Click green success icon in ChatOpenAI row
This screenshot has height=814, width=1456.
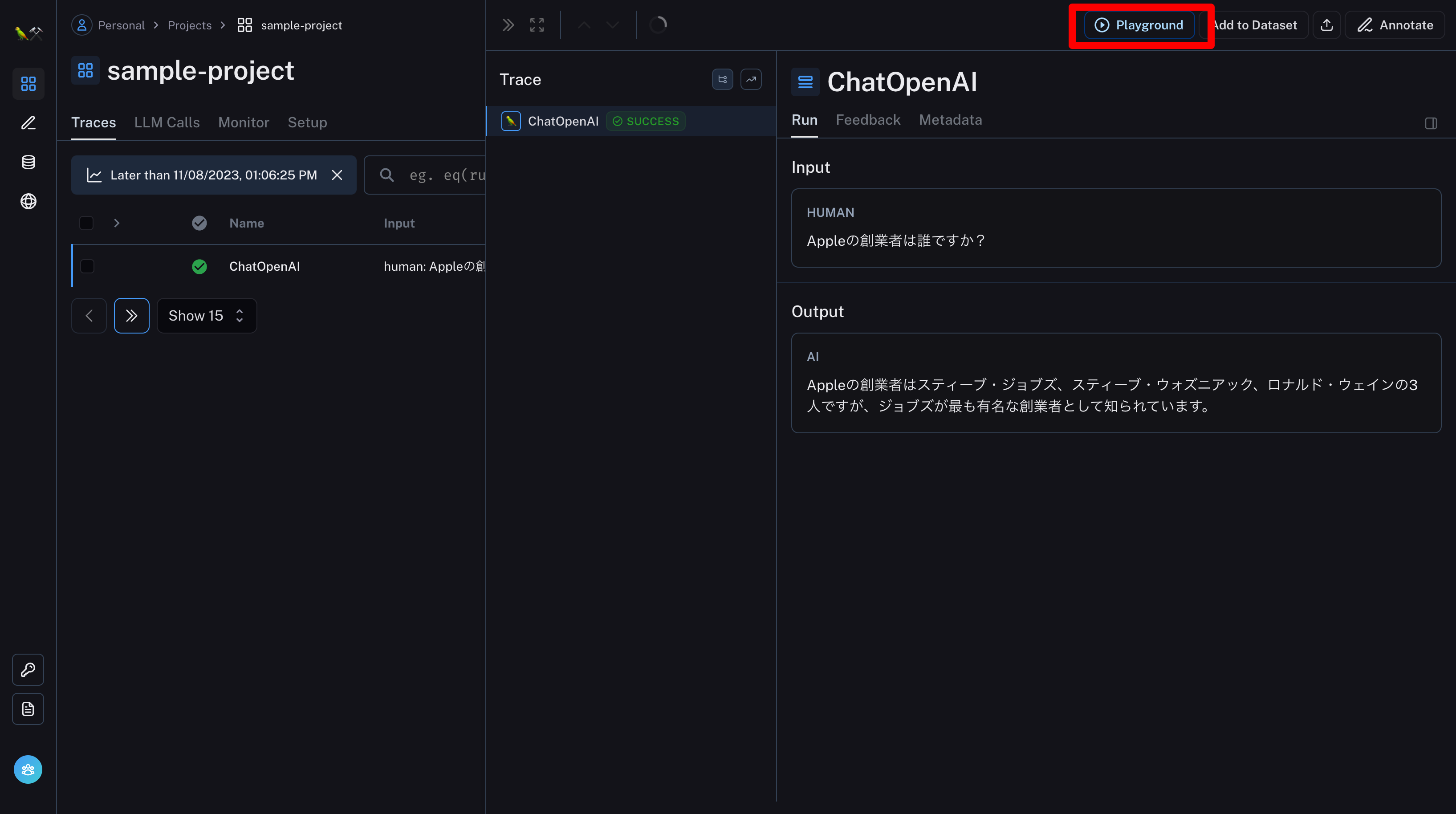[199, 266]
